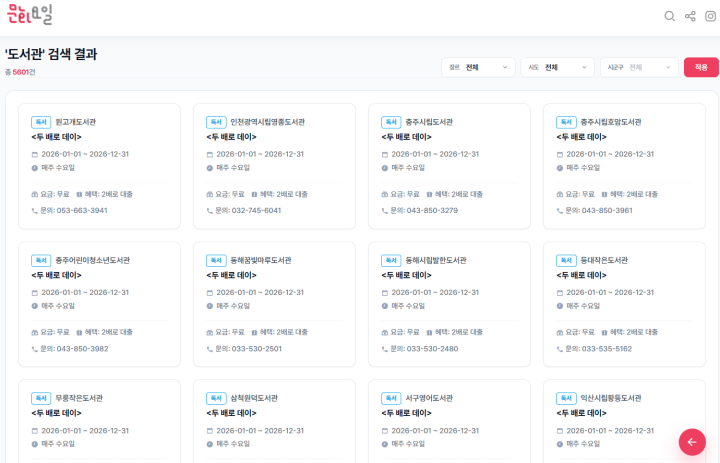Select 익산시립황등도서관 library name
Screen dimensions: 720x463
611,398
